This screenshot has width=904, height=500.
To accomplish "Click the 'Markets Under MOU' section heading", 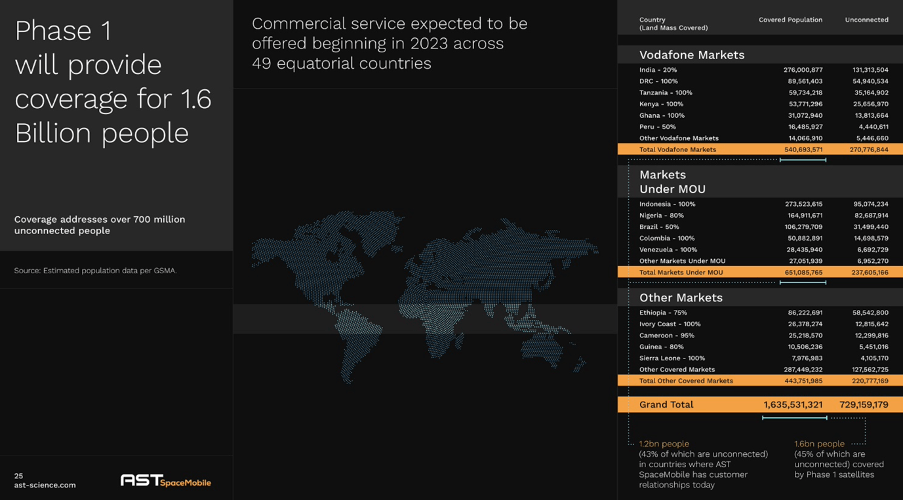I will pyautogui.click(x=672, y=182).
